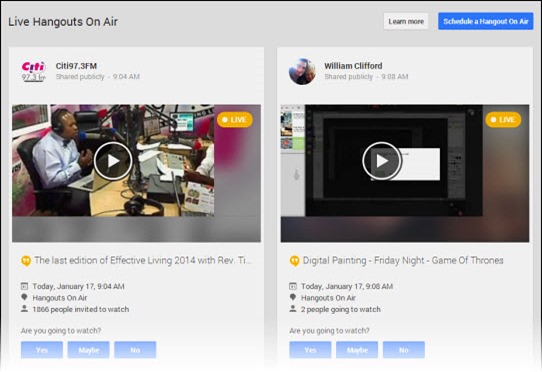Open The last edition of Effective Living link

(x=143, y=260)
